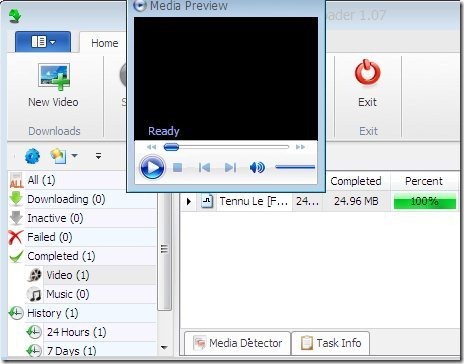
Task: Click play in Media Preview
Action: (x=152, y=167)
